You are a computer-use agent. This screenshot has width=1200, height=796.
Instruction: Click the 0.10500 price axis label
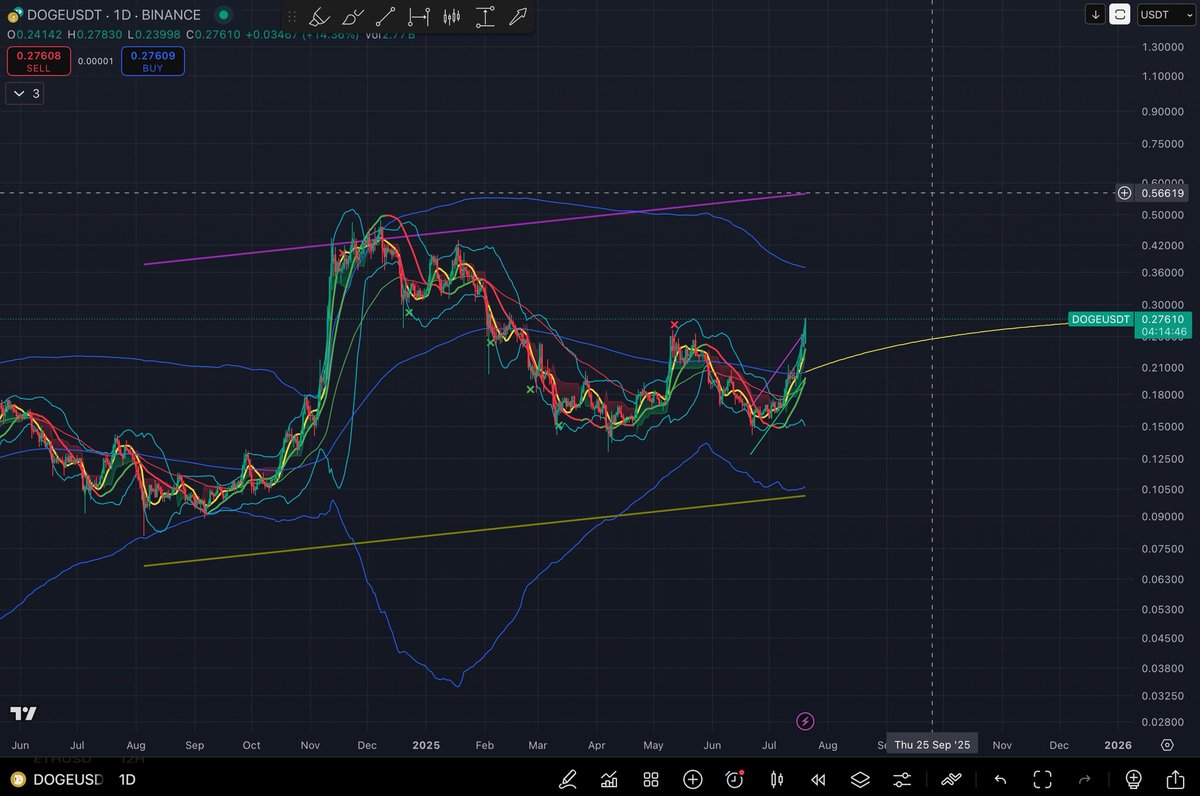pyautogui.click(x=1161, y=489)
